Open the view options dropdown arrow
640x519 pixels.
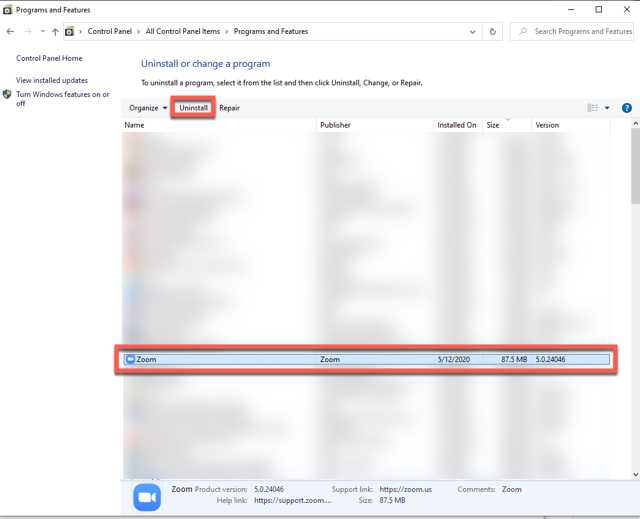pyautogui.click(x=607, y=108)
